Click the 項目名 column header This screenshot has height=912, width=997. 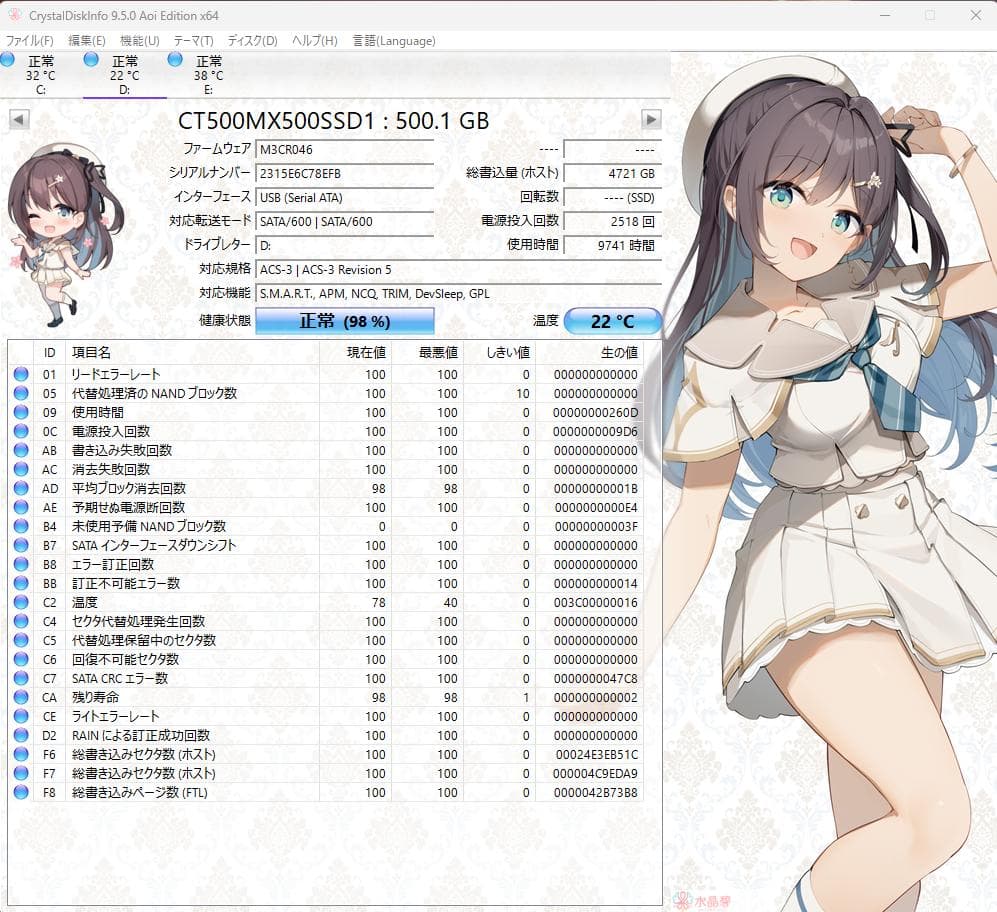point(192,352)
